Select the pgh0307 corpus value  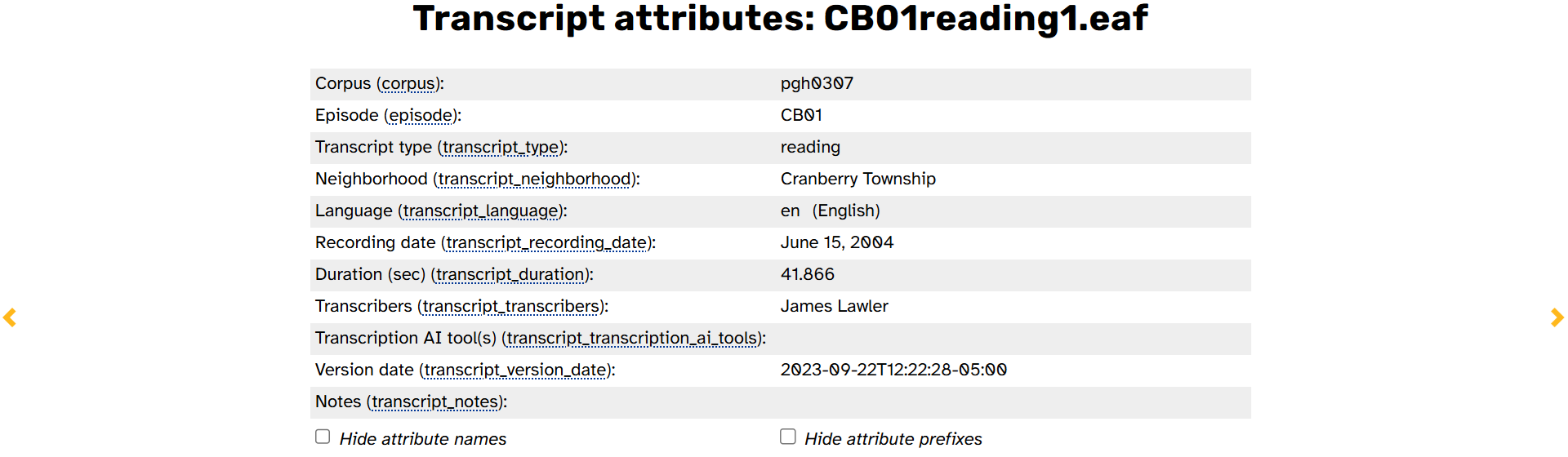pyautogui.click(x=817, y=83)
